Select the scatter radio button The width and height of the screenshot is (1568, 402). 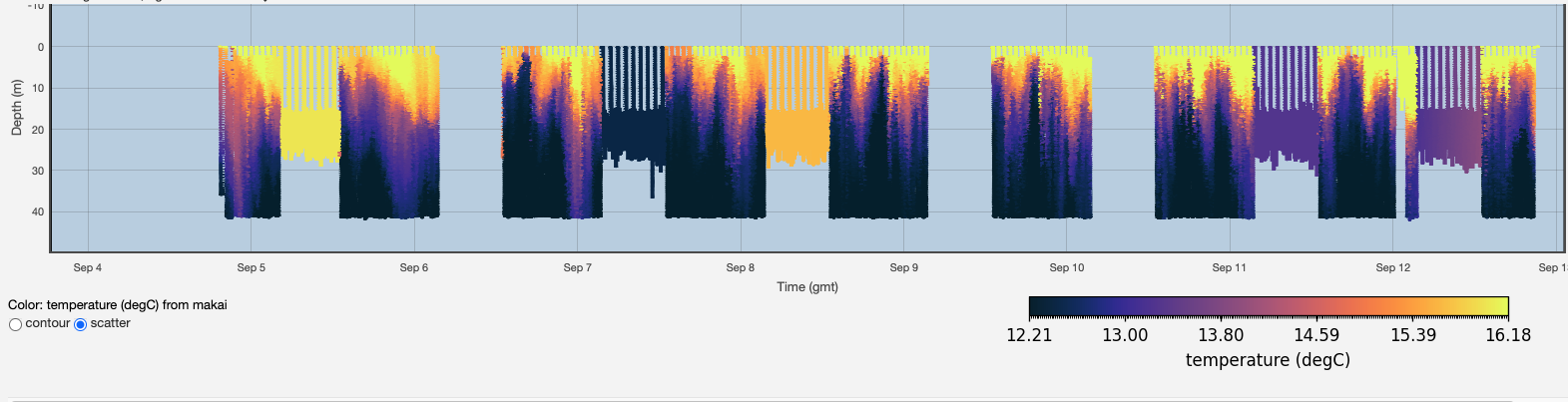coord(81,324)
